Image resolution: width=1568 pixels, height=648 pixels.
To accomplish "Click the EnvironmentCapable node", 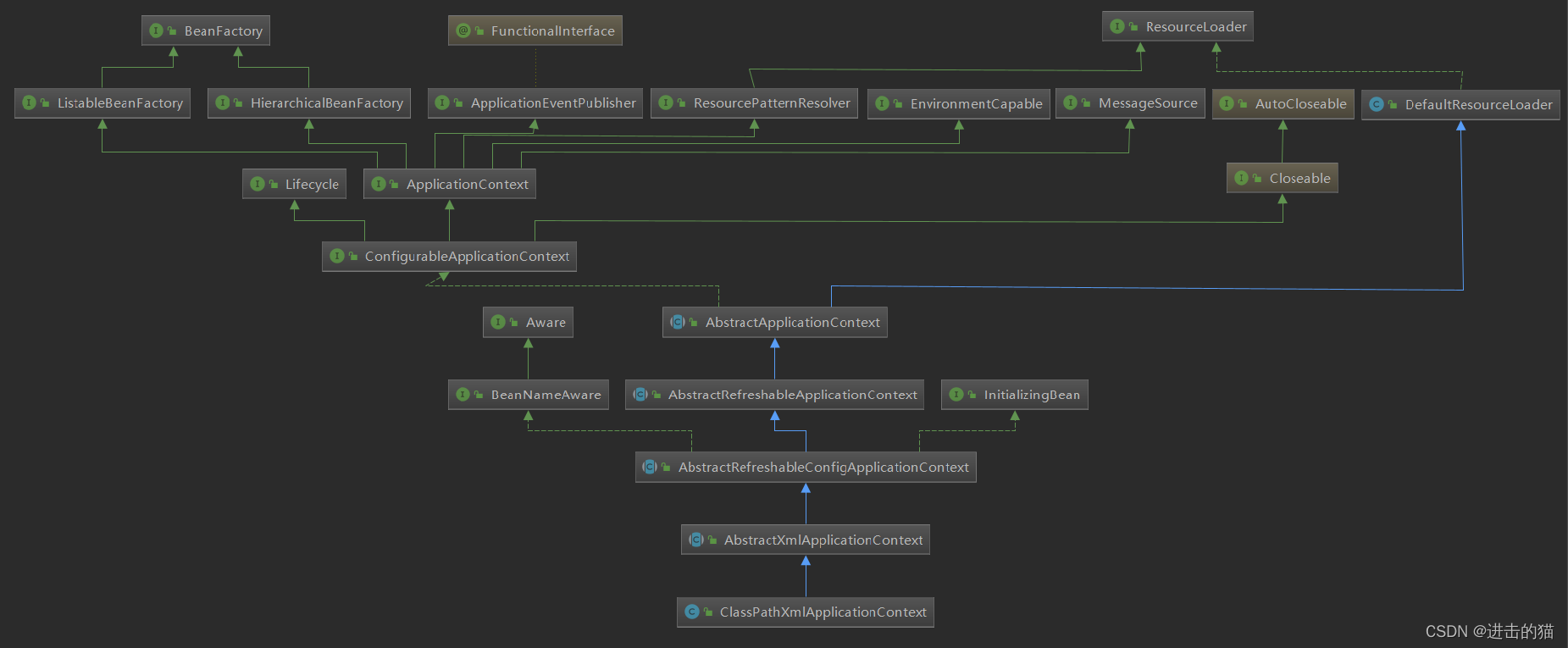I will [x=959, y=103].
